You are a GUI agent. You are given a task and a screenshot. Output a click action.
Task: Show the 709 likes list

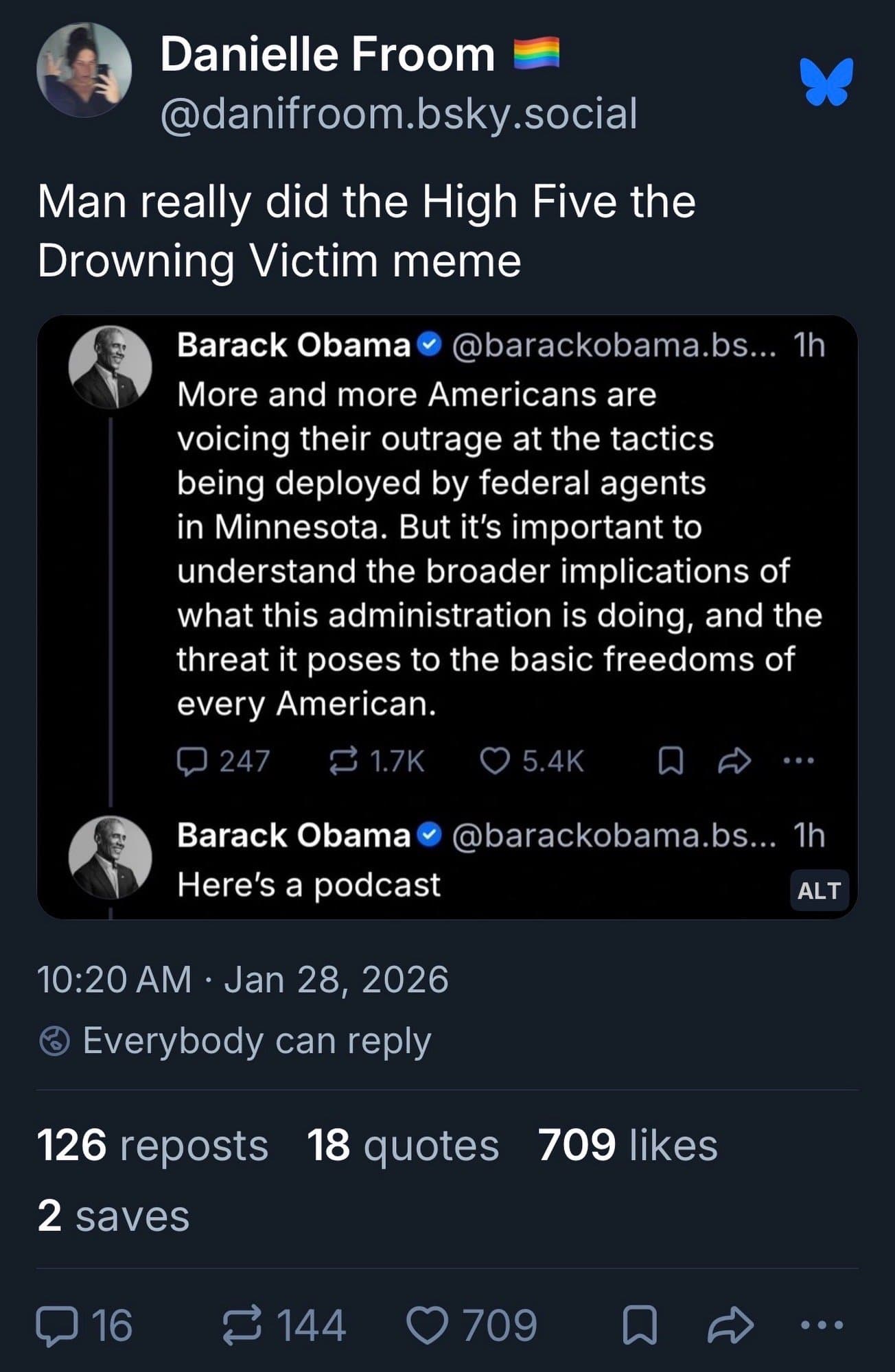coord(627,1146)
